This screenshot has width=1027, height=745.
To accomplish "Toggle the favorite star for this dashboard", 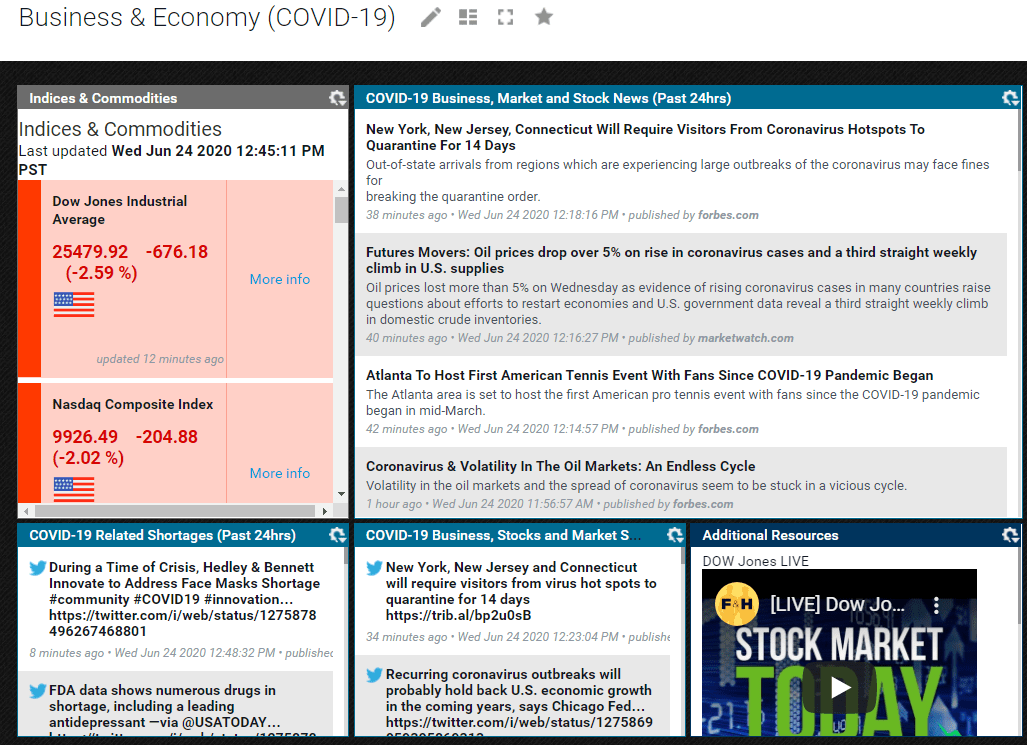I will point(544,17).
